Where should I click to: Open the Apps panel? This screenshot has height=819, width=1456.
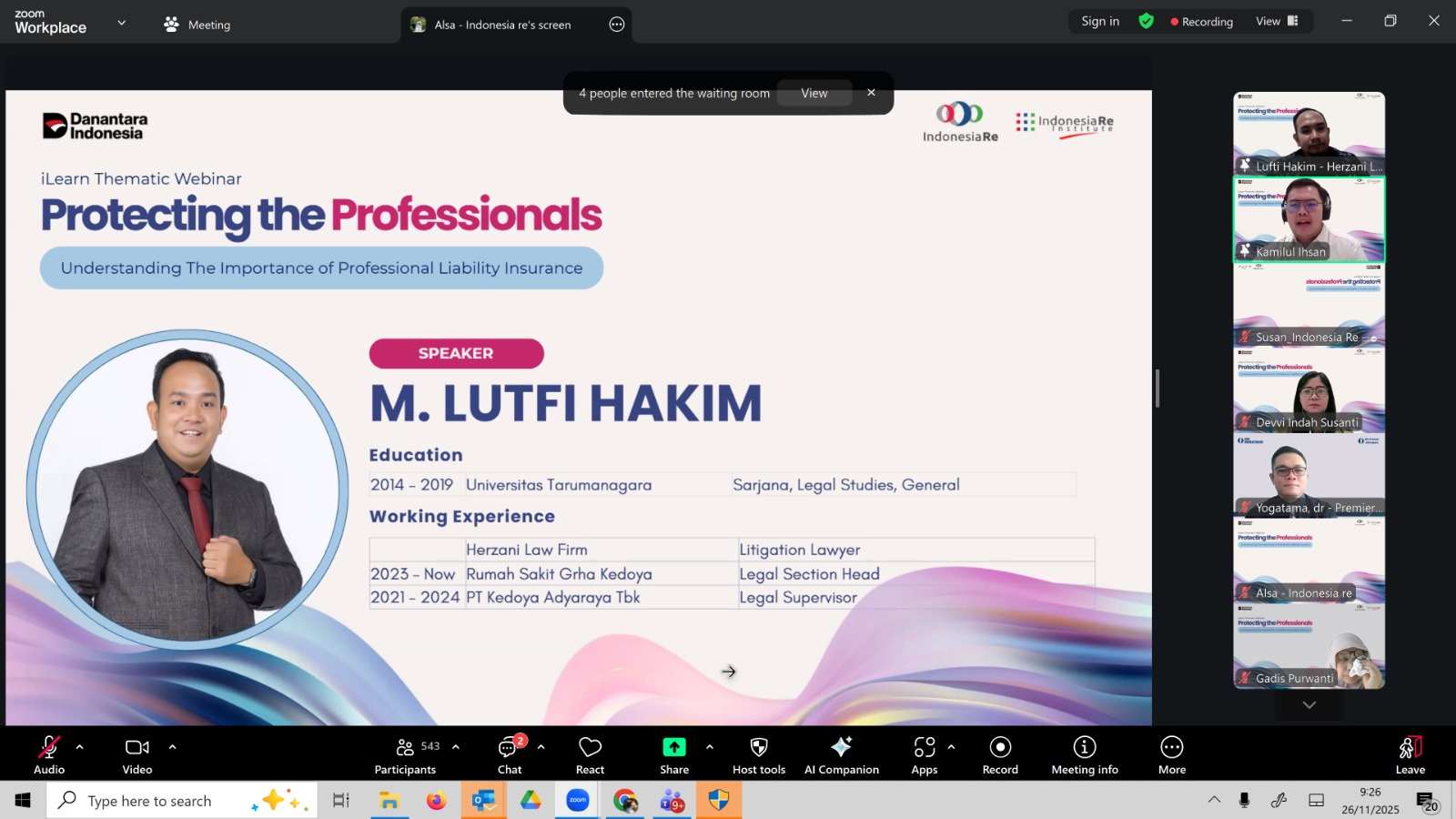pos(924,754)
